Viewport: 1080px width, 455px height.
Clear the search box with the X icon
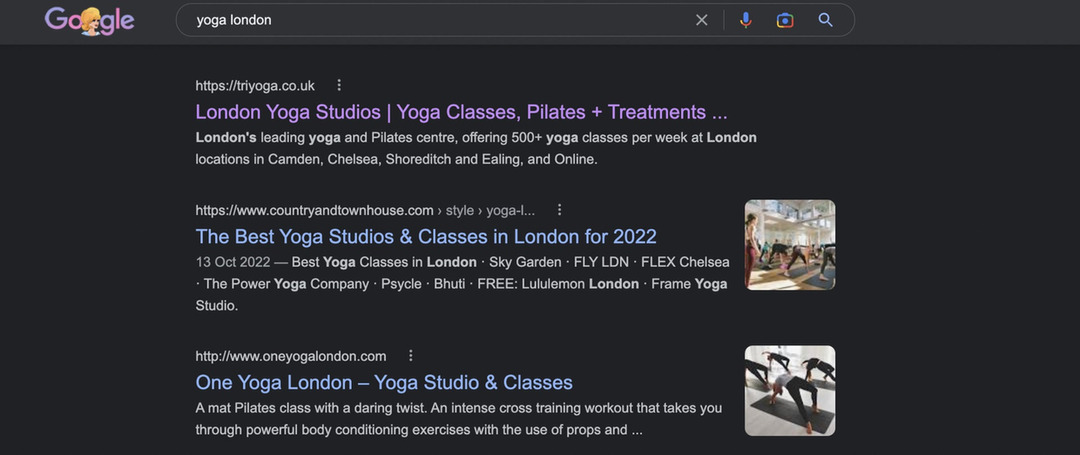click(701, 21)
